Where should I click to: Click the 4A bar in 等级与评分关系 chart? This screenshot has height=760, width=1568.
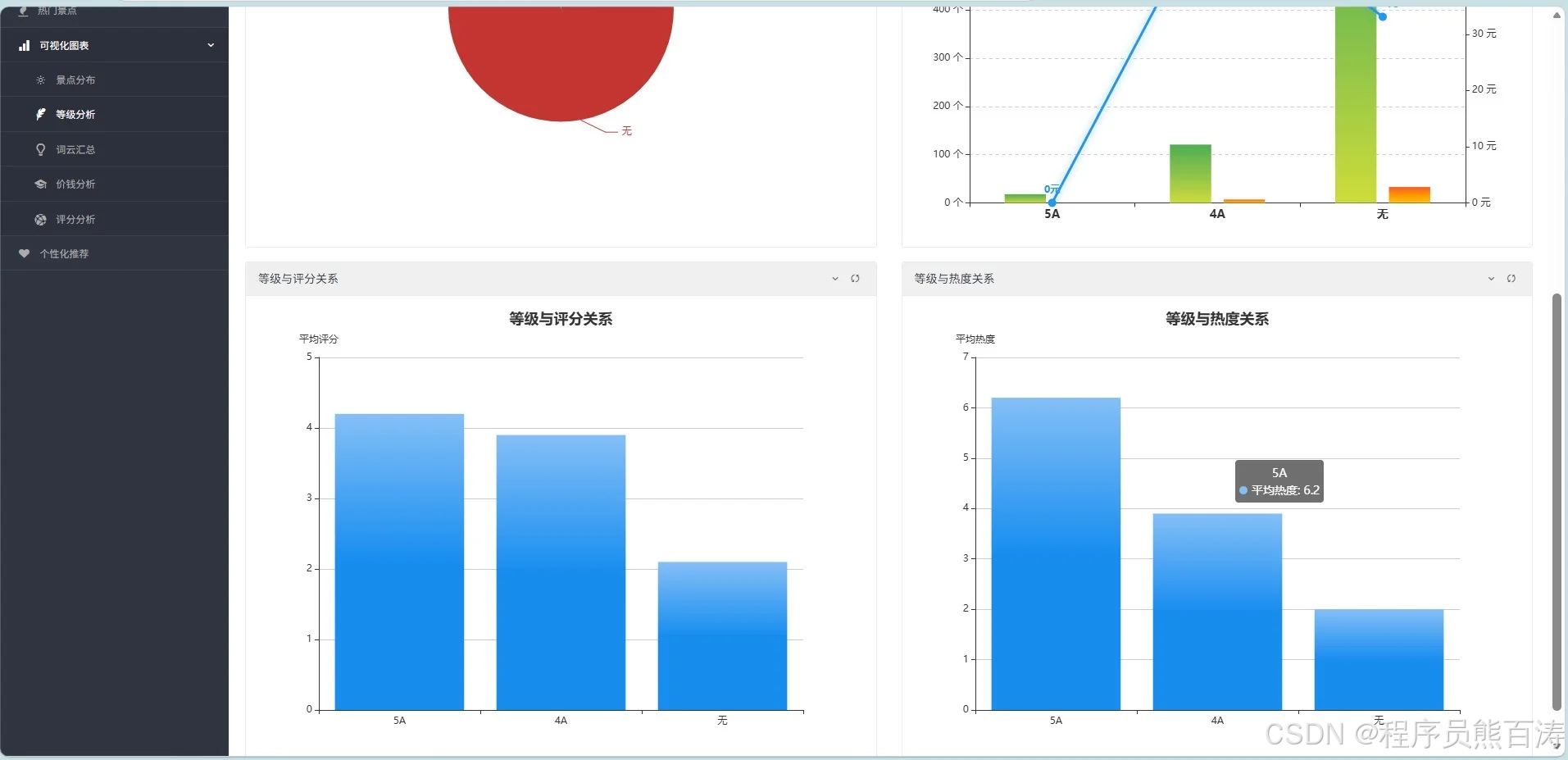point(561,572)
